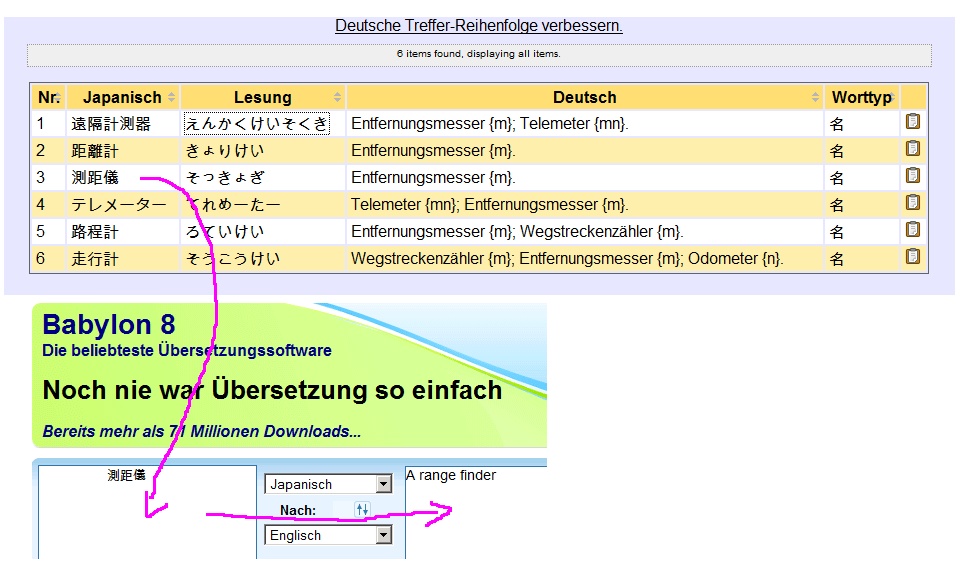The height and width of the screenshot is (581, 972).
Task: Click source text input box containing 測距儀
Action: [147, 512]
